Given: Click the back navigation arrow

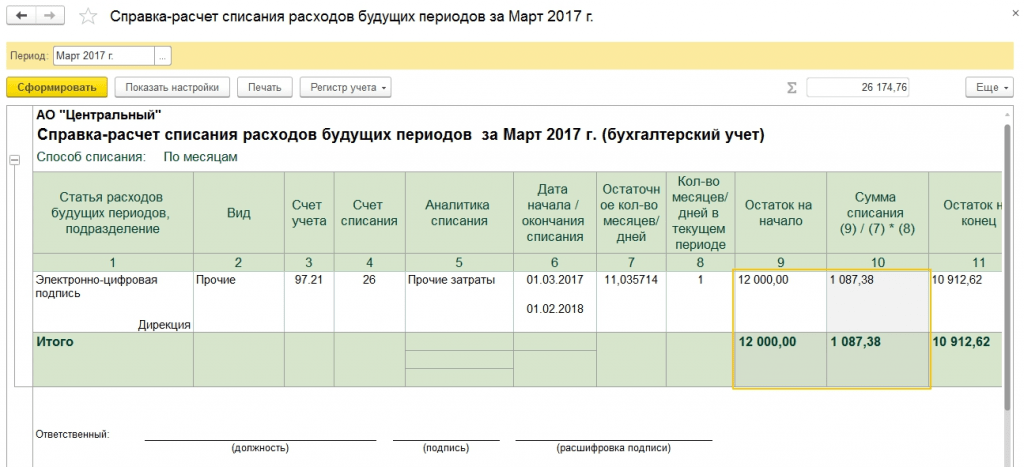Looking at the screenshot, I should click(x=22, y=17).
